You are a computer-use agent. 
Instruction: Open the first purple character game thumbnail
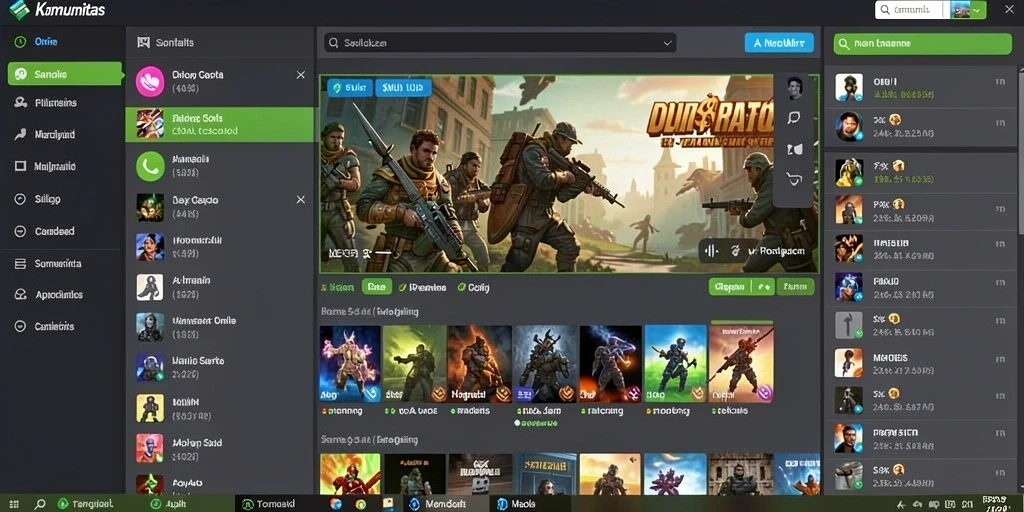(350, 364)
